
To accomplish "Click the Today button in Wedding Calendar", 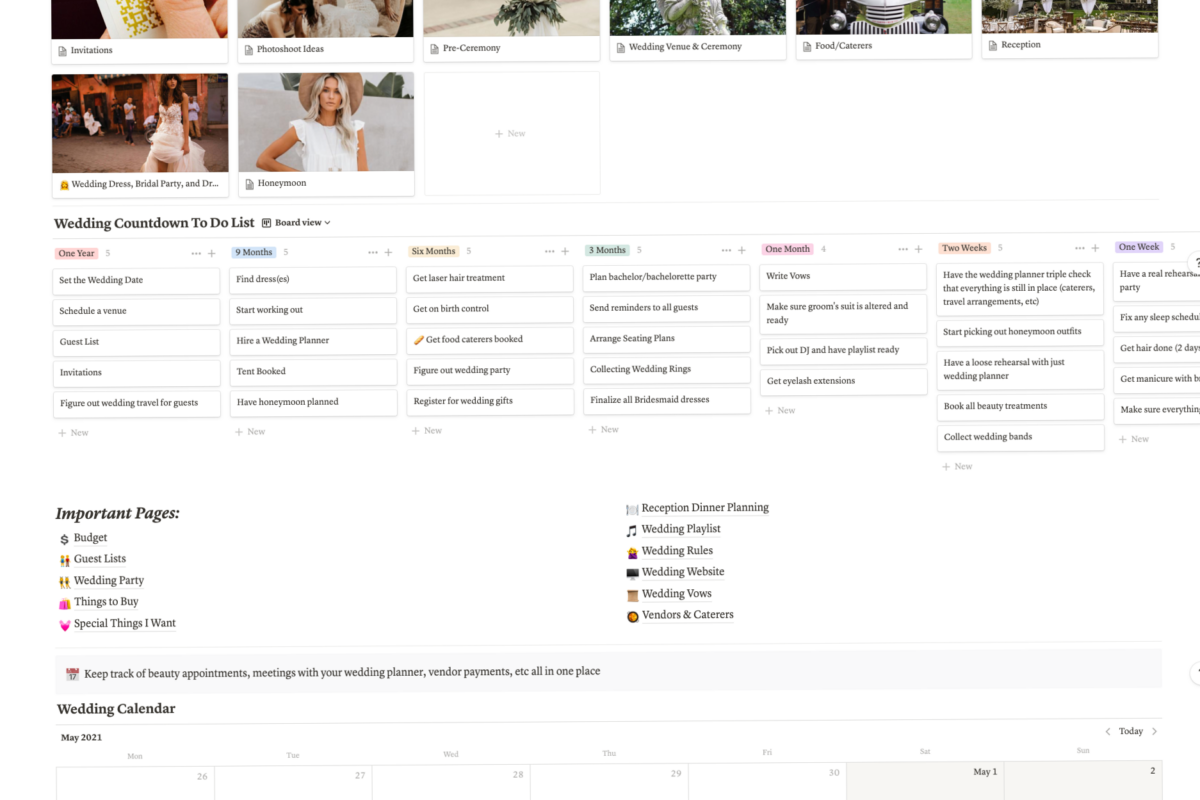I will (1130, 731).
